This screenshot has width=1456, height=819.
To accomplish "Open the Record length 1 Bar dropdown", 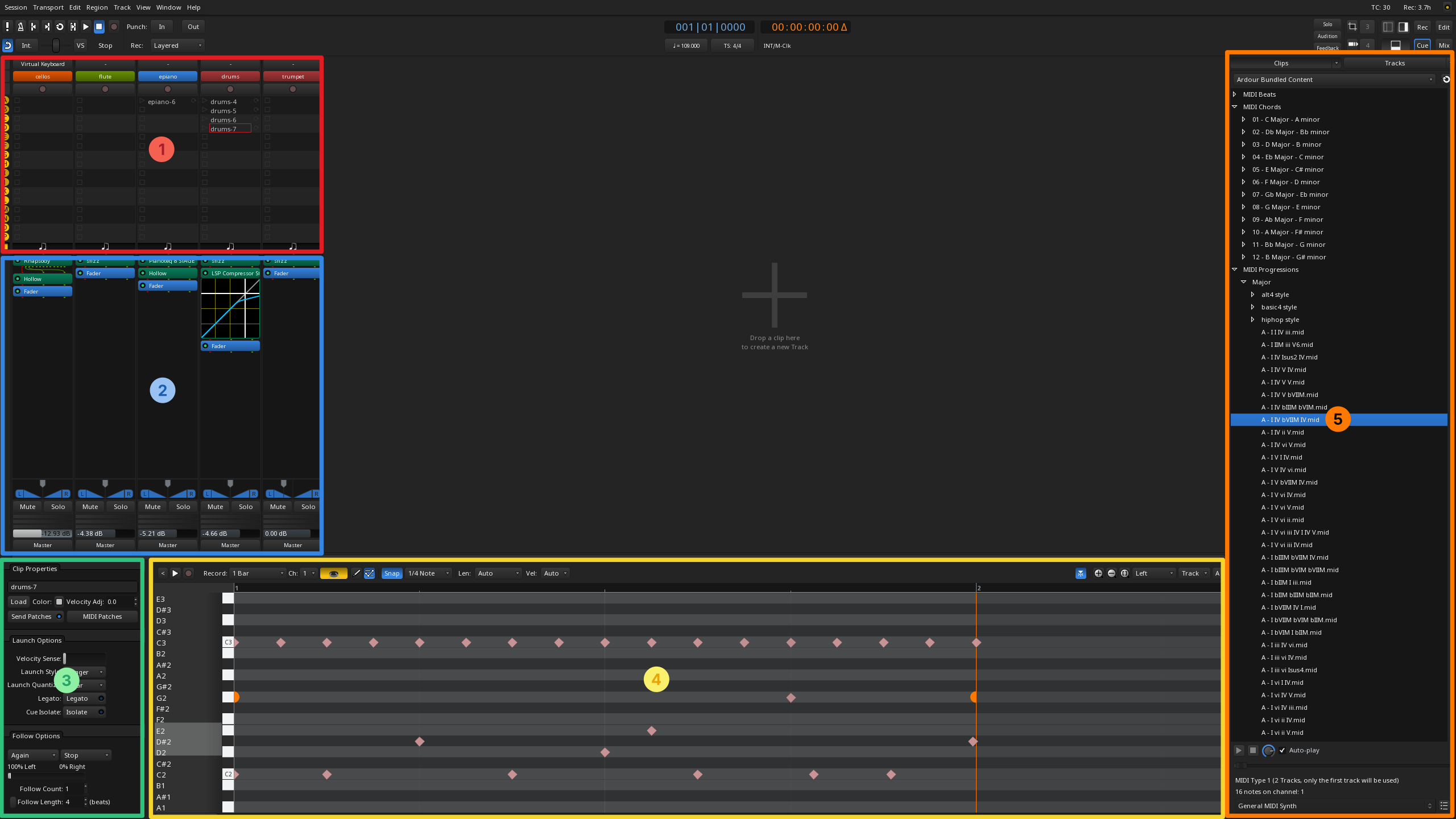I will click(258, 573).
